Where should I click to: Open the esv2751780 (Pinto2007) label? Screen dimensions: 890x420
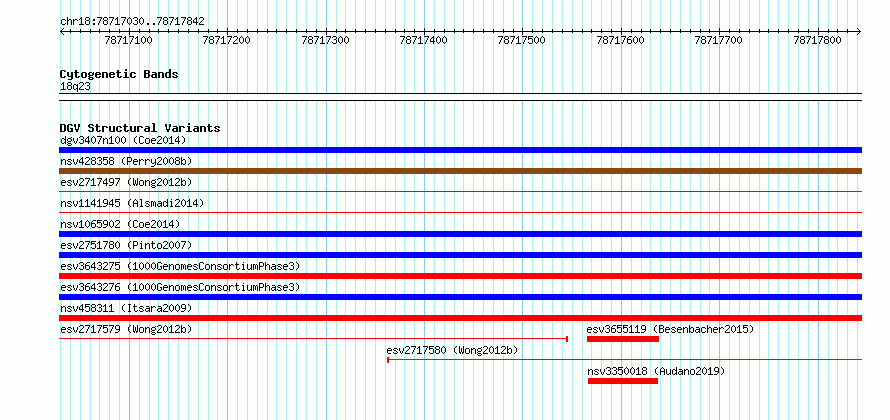126,245
